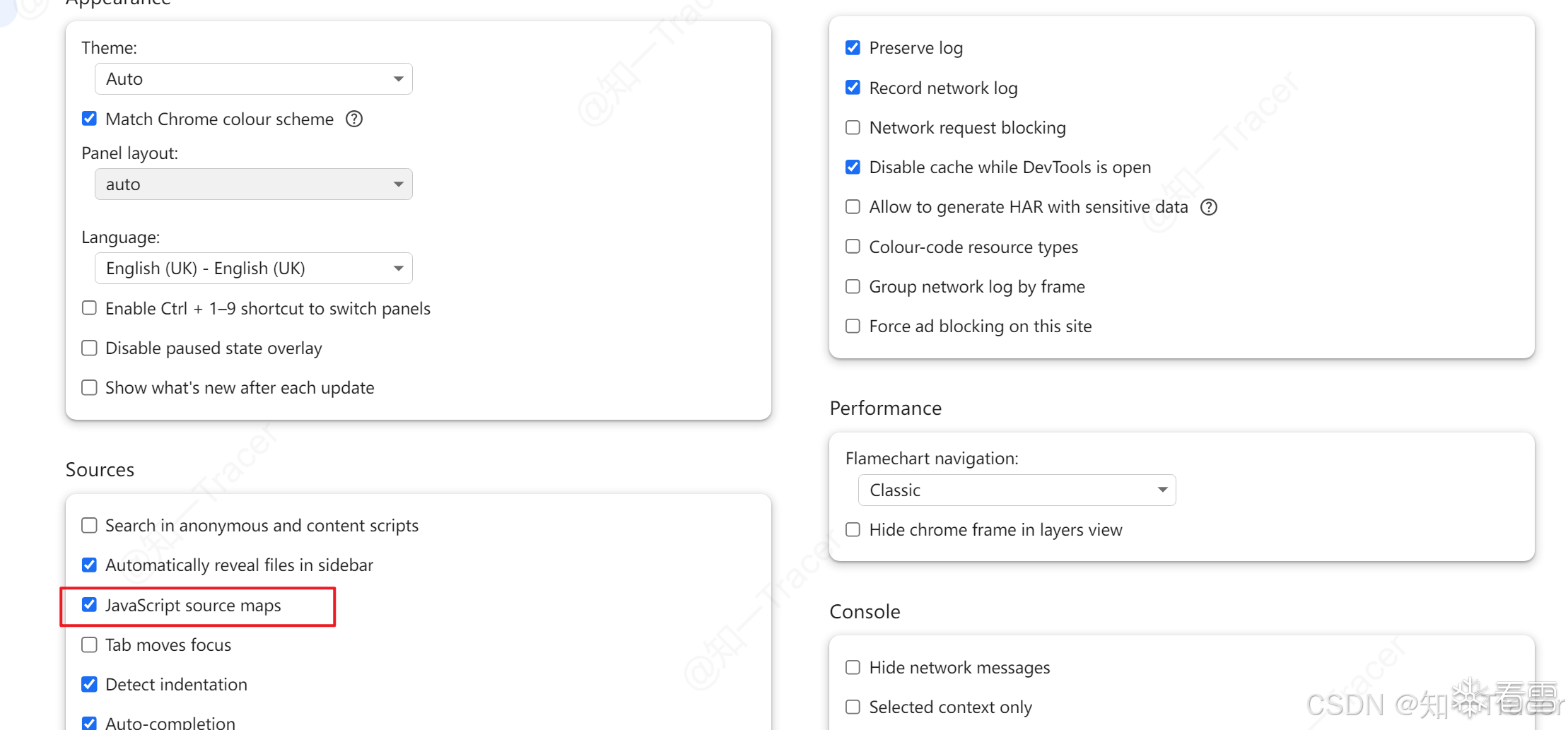Enable Show what's new after each update

[89, 388]
